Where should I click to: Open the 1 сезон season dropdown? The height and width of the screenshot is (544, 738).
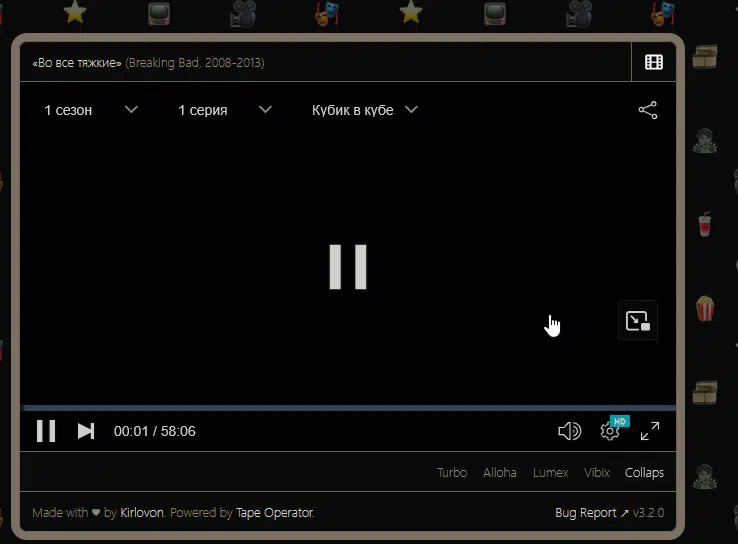91,110
